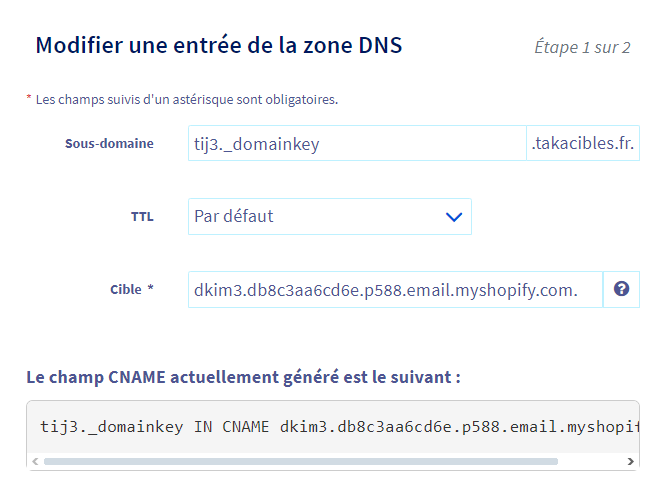Image resolution: width=654 pixels, height=499 pixels.
Task: Click the horizontal scrollbar thumb
Action: coord(300,461)
